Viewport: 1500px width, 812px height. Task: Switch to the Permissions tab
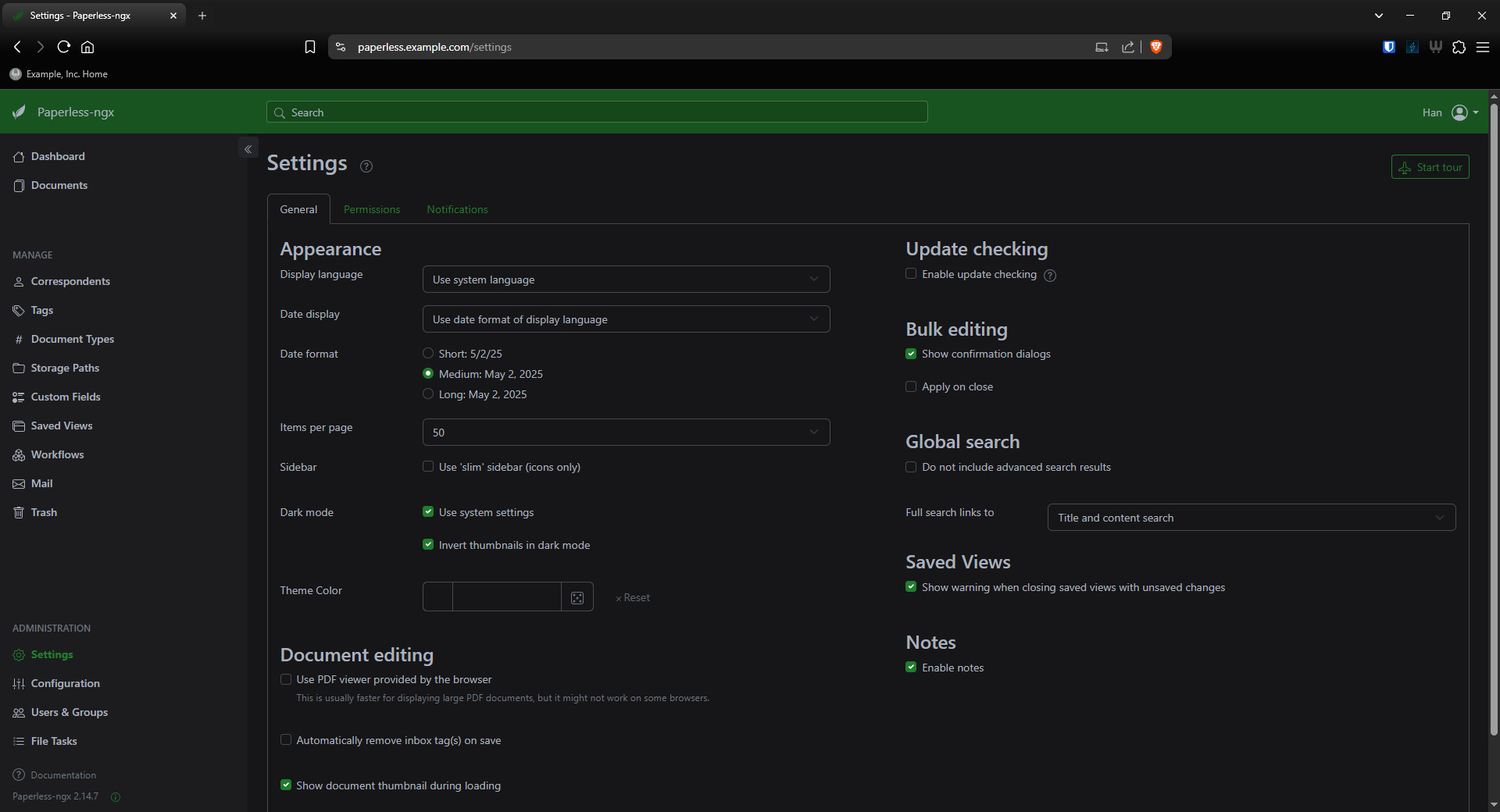click(x=372, y=210)
